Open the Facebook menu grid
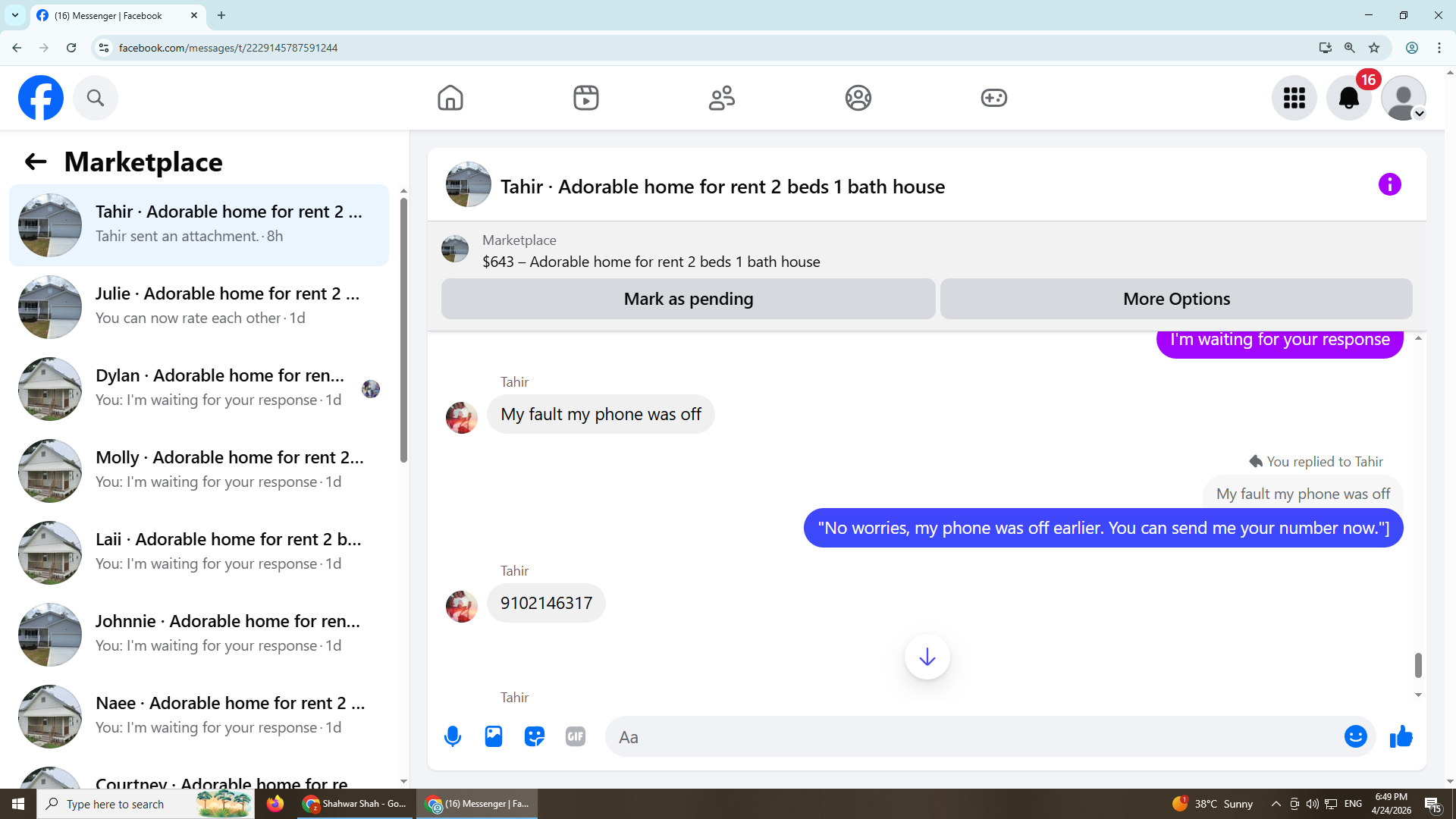This screenshot has height=819, width=1456. tap(1294, 98)
